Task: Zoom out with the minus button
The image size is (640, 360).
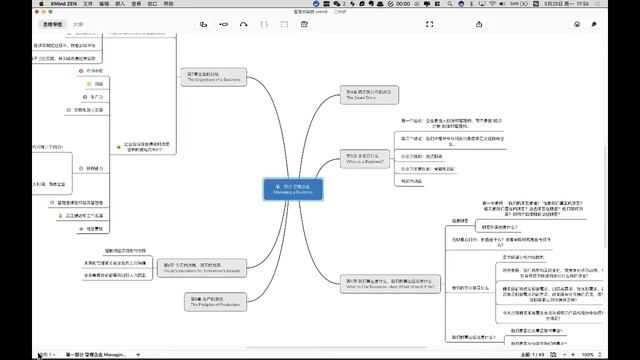Action: coord(564,355)
